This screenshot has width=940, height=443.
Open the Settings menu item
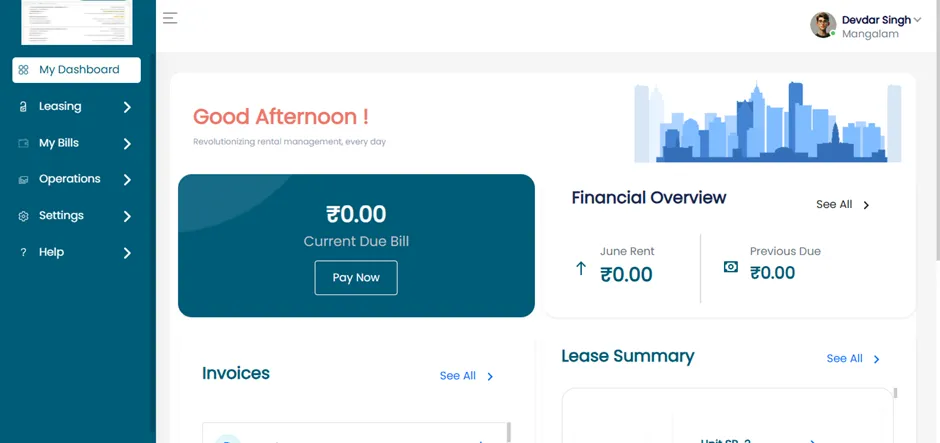click(x=77, y=216)
